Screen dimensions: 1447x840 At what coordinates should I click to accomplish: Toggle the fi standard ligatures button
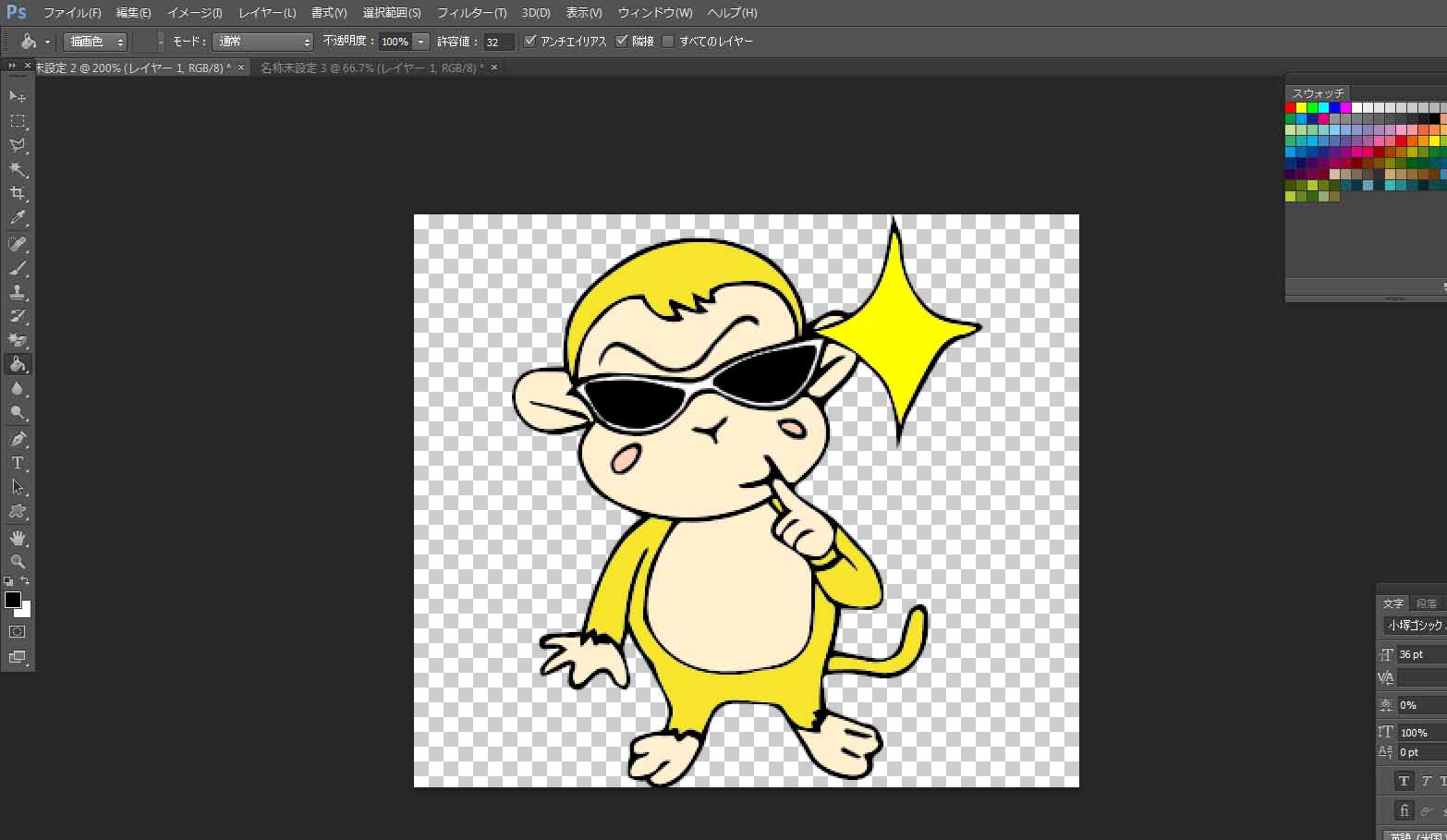pos(1404,810)
